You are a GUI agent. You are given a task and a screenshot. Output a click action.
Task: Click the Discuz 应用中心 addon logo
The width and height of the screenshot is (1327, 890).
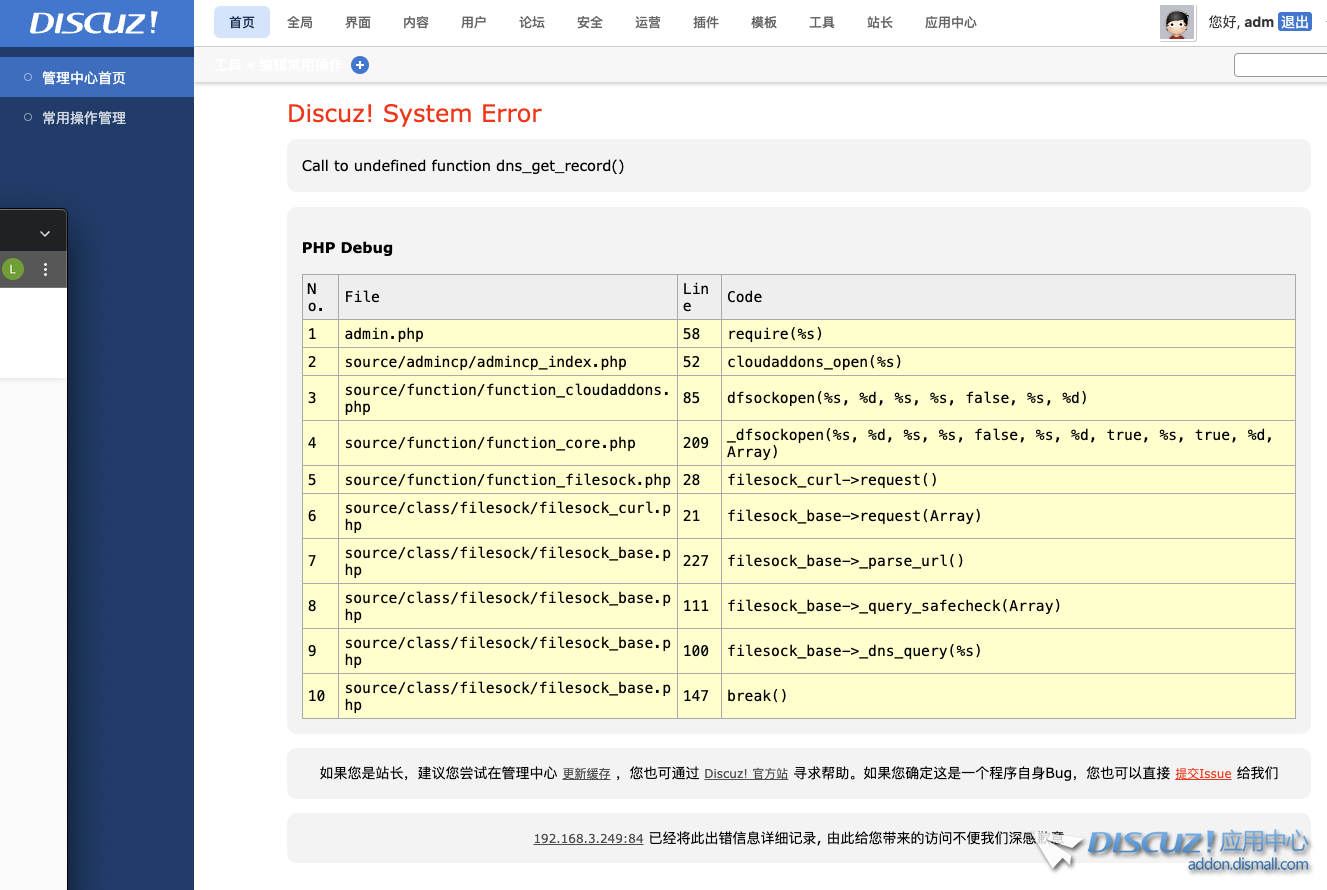pos(1195,849)
